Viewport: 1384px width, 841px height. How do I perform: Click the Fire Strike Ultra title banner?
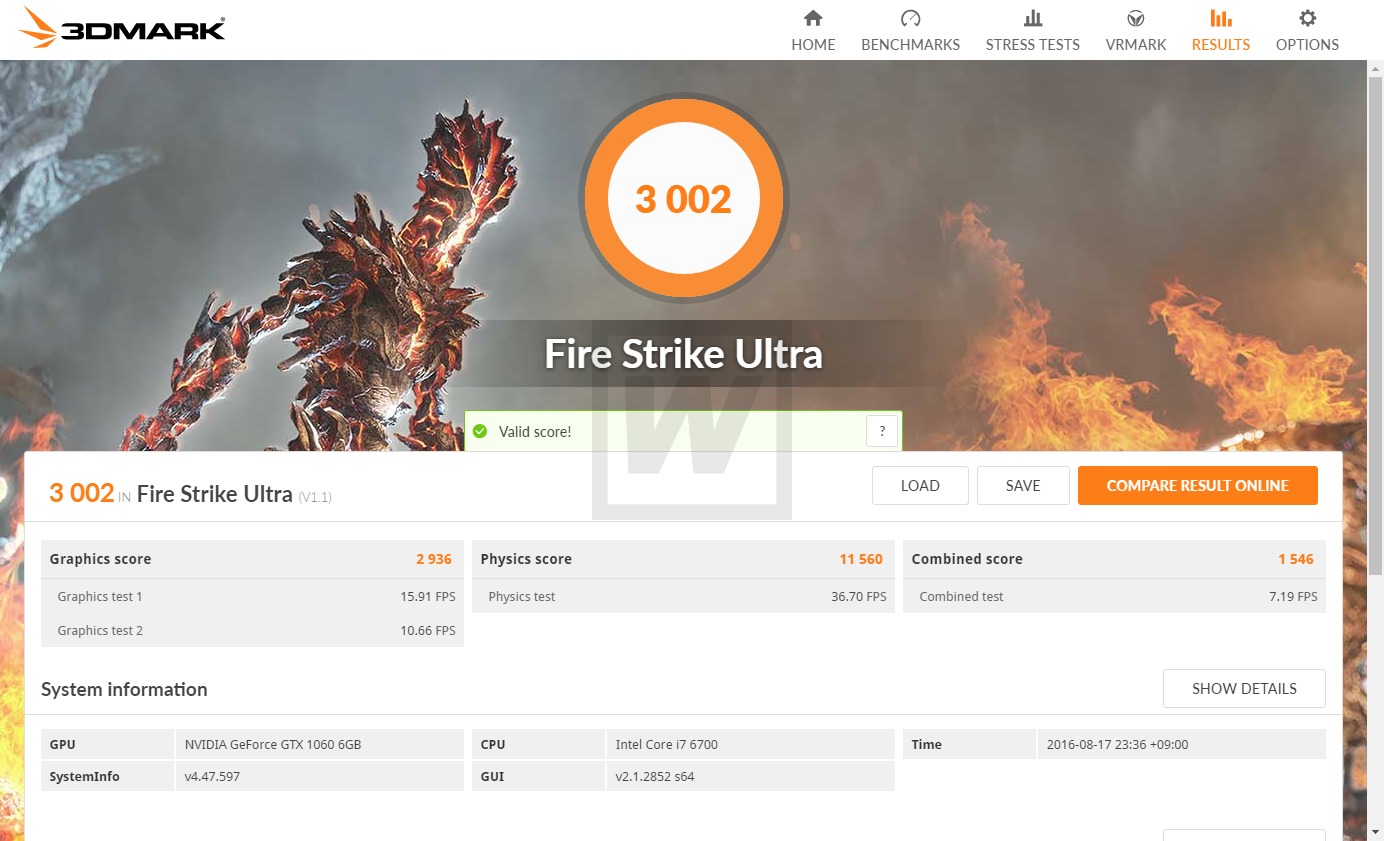tap(683, 354)
